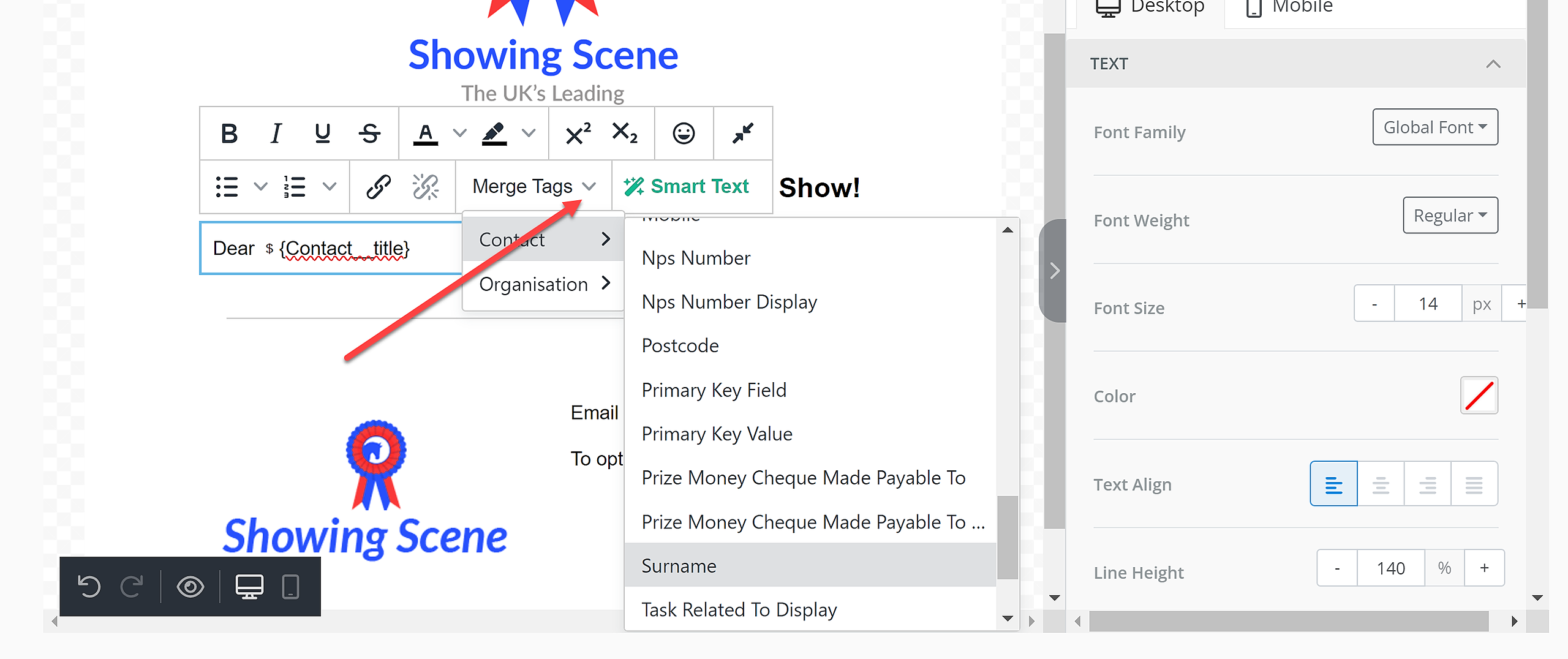Toggle strikethrough formatting
The width and height of the screenshot is (1568, 659).
(369, 133)
